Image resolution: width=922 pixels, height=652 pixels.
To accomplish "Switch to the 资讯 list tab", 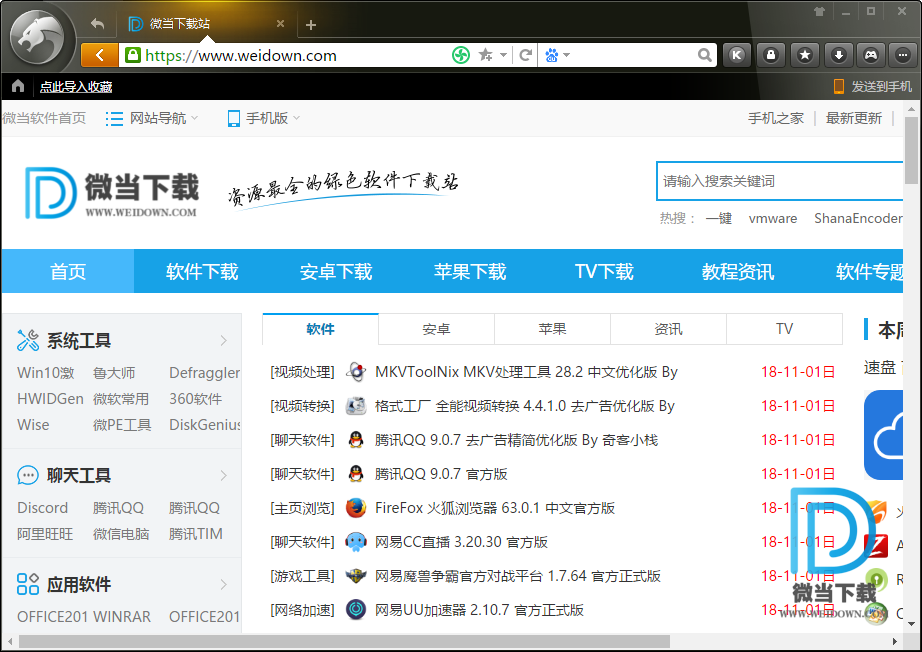I will coord(669,329).
